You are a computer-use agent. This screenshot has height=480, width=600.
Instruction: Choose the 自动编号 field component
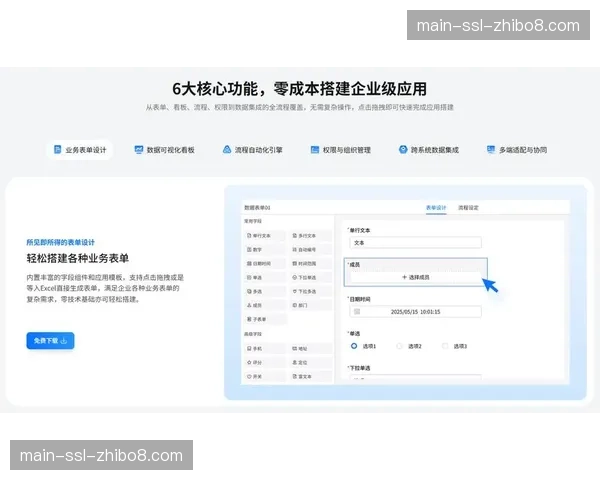(310, 250)
